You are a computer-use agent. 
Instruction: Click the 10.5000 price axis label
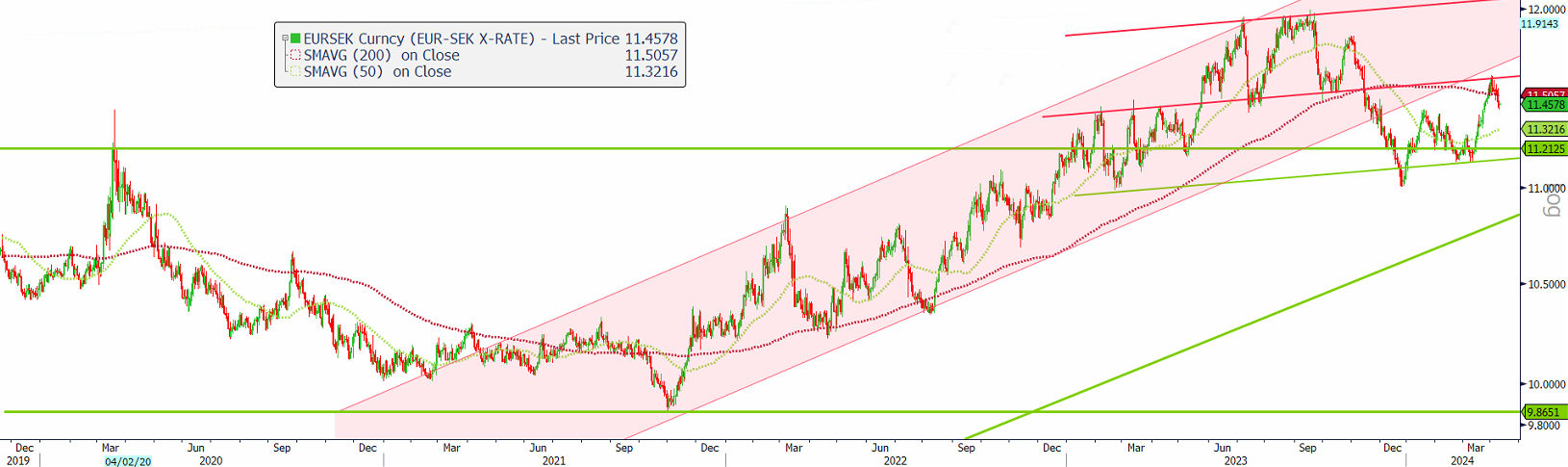1545,284
